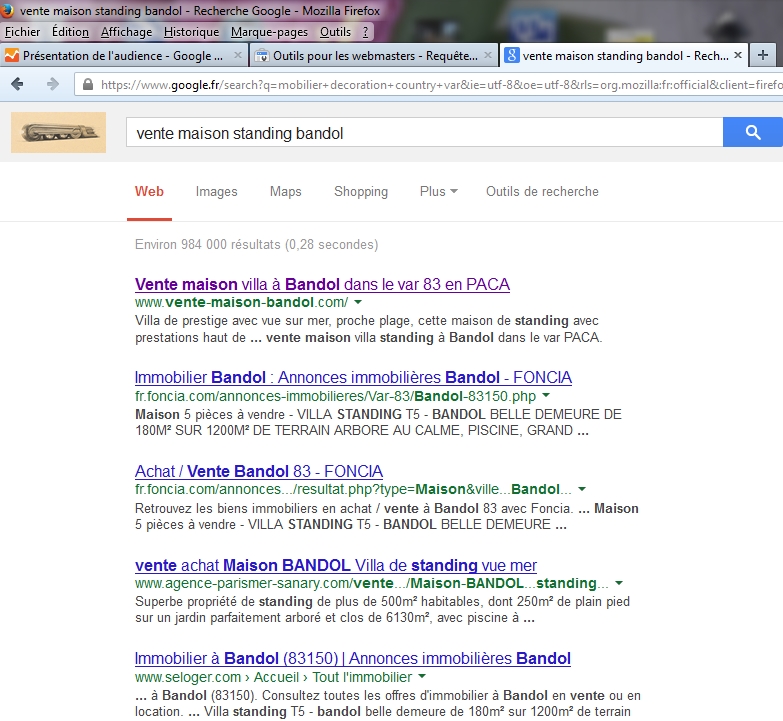
Task: Click the www.vente-maison-bandol.com/ green URL text
Action: (x=242, y=302)
